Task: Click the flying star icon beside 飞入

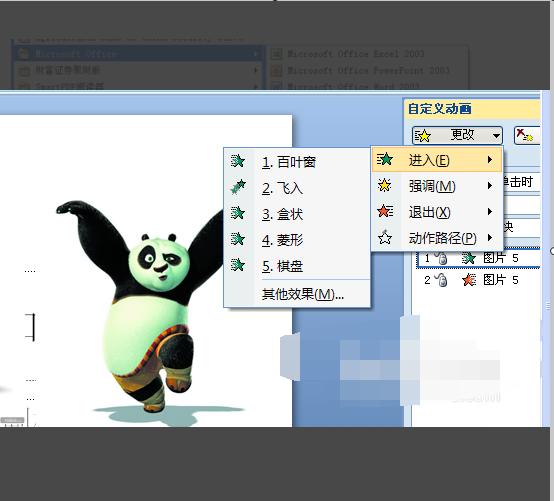Action: coord(238,187)
